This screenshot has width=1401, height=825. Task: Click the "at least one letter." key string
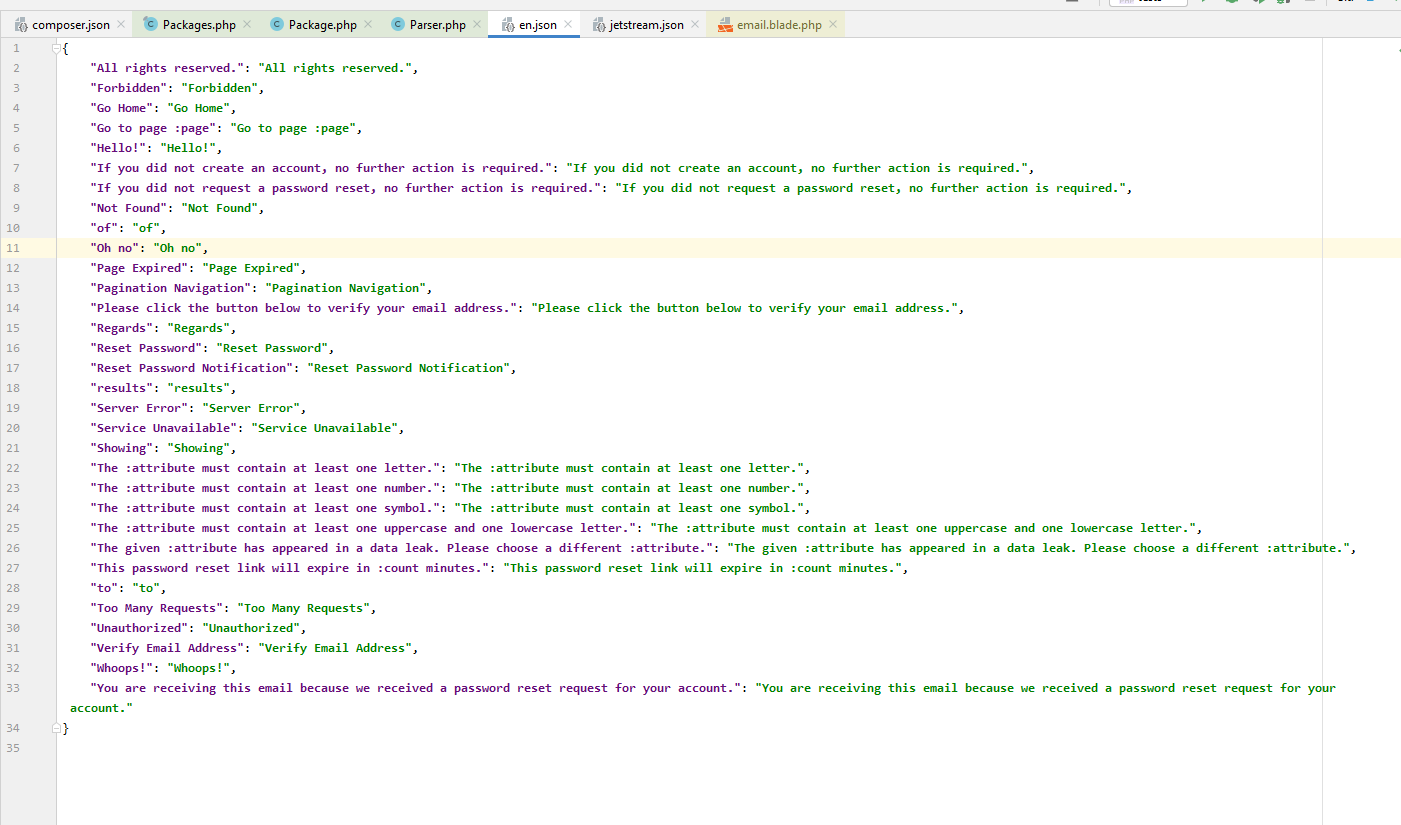click(x=265, y=468)
